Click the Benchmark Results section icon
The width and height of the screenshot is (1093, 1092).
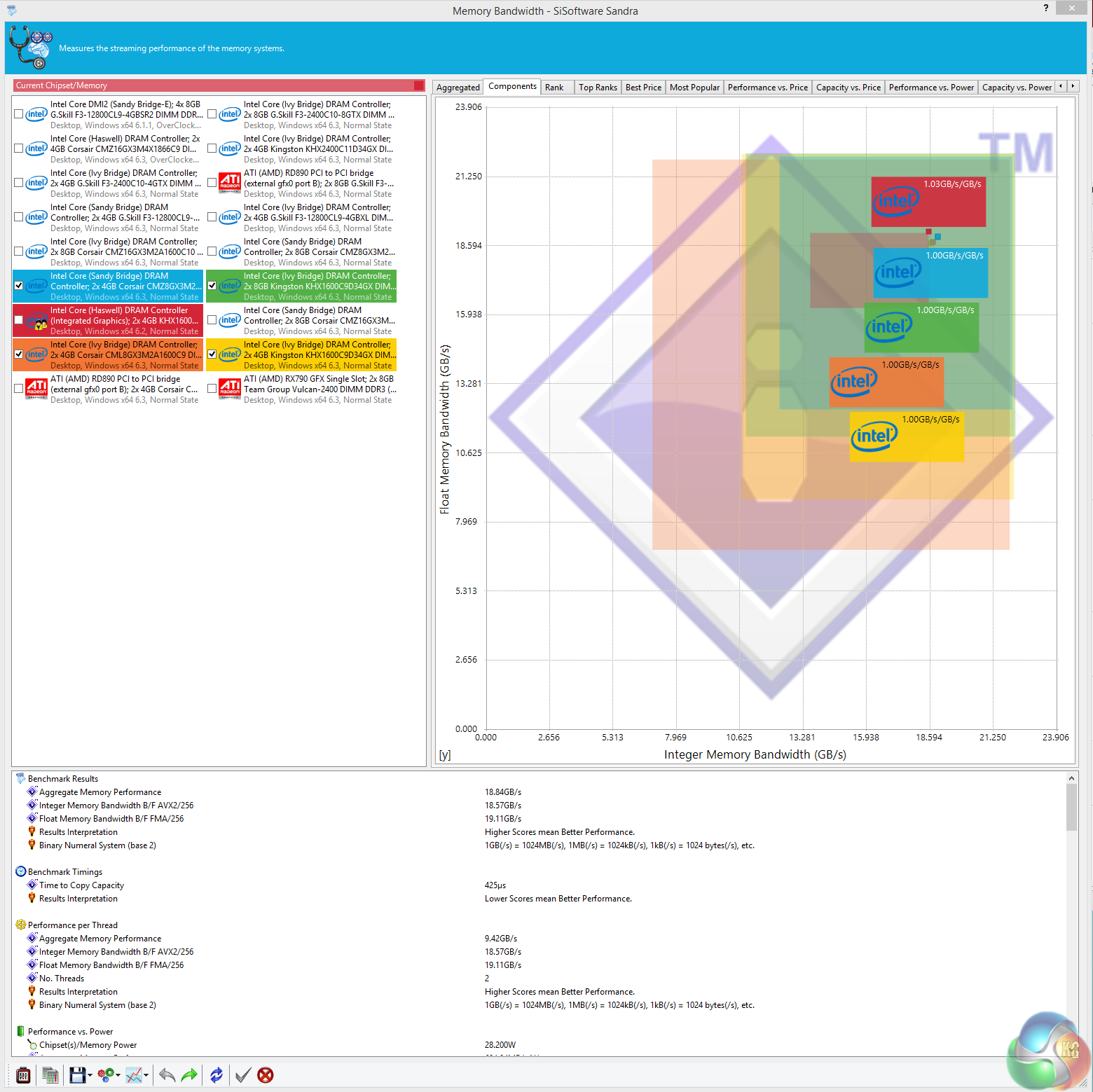click(20, 778)
